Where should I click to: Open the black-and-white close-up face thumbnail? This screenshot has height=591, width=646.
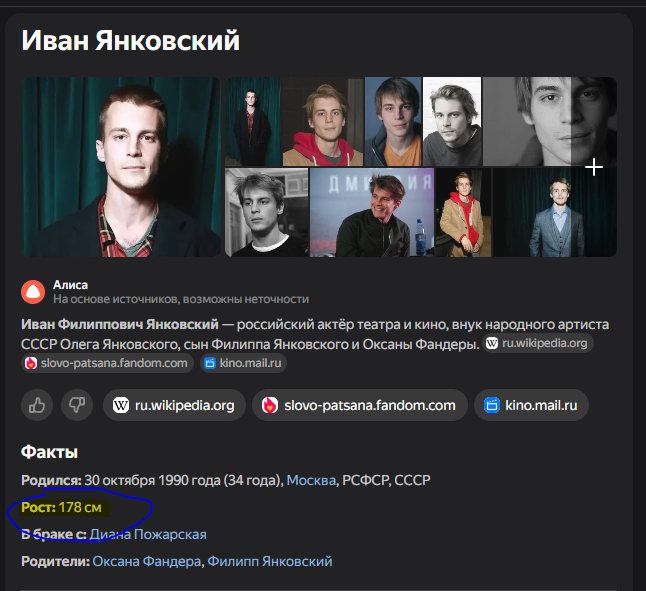[x=550, y=121]
